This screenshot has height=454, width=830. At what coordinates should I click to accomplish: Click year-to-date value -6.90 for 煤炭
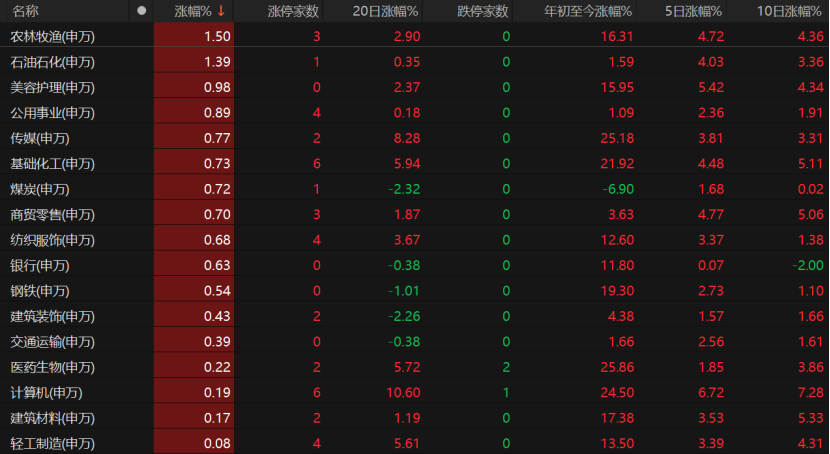coord(618,189)
